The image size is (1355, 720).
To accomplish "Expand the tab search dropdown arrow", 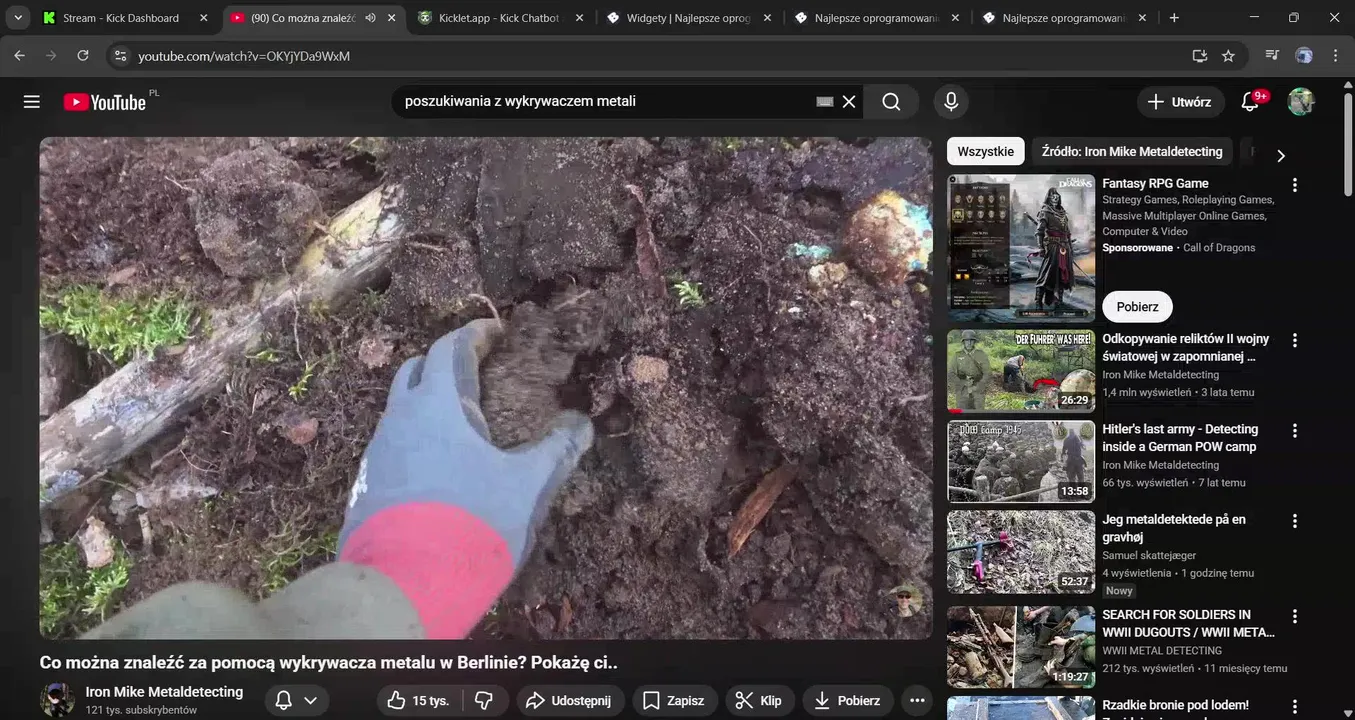I will coord(18,18).
